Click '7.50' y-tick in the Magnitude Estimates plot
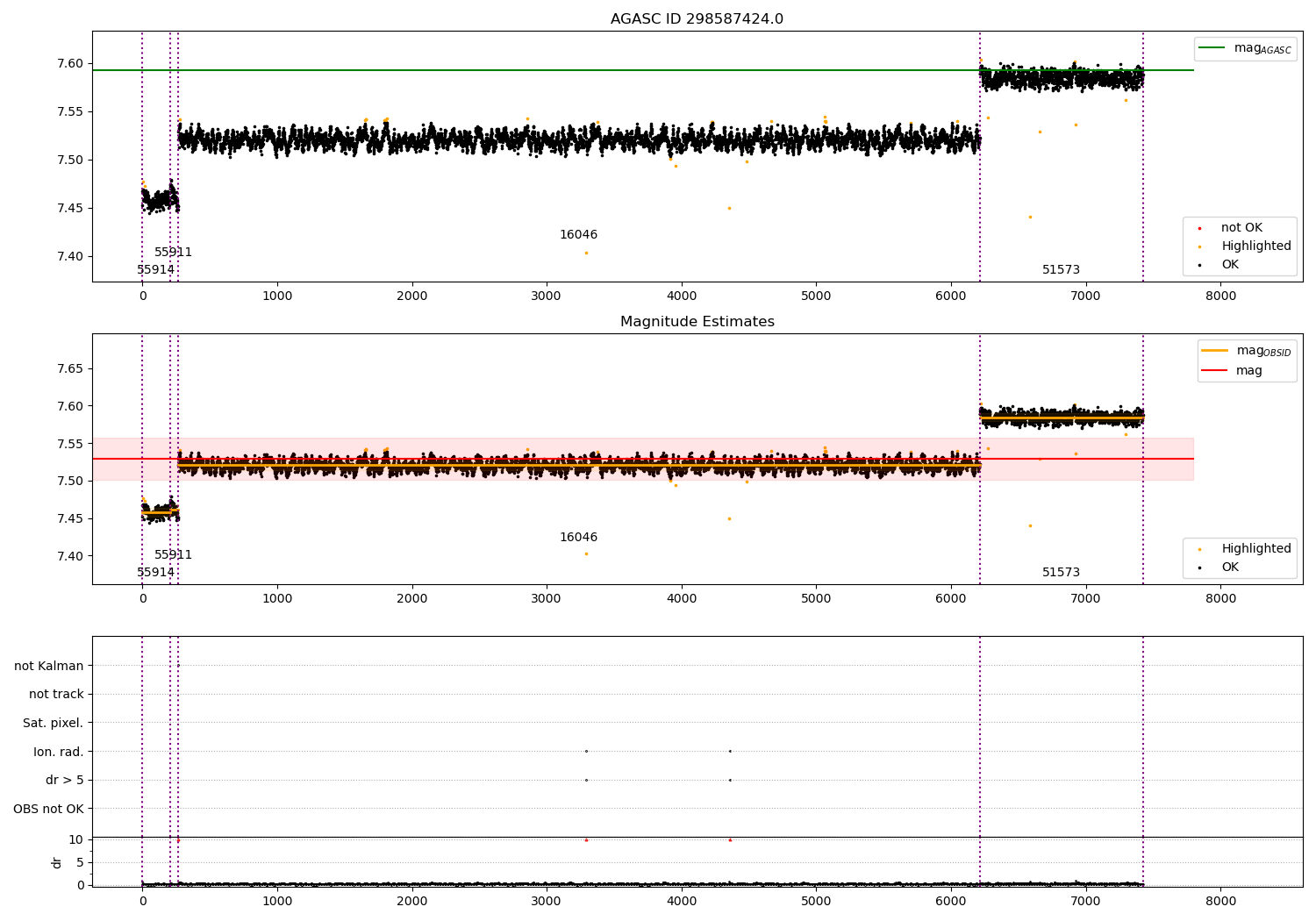1316x921 pixels. (x=70, y=482)
